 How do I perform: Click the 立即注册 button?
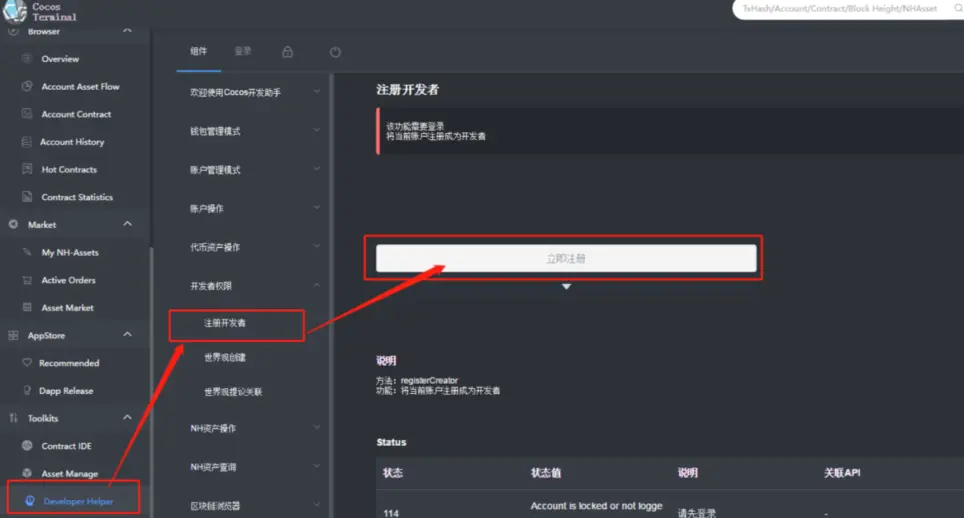point(566,259)
